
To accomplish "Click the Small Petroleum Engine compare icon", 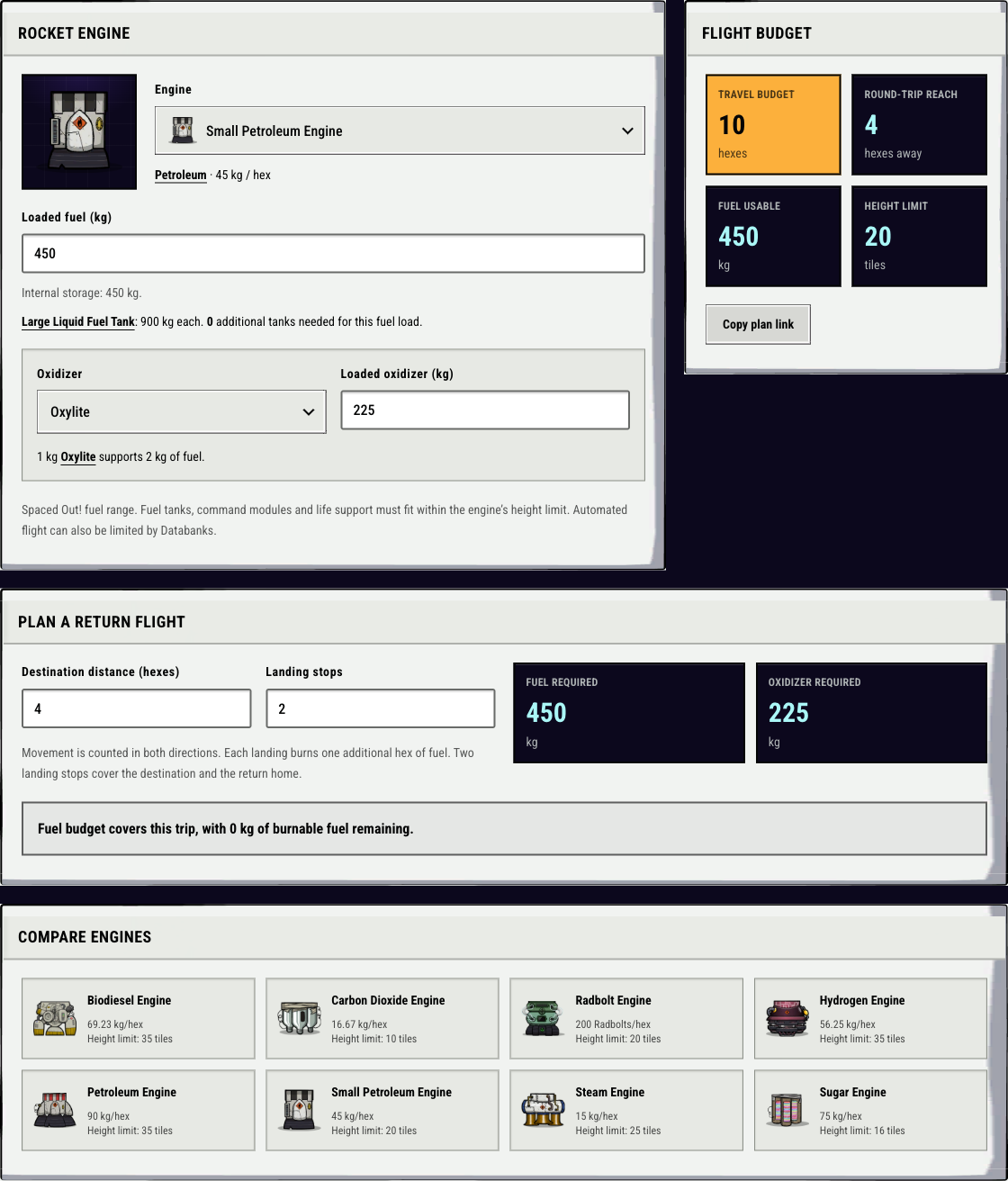I will point(299,1110).
